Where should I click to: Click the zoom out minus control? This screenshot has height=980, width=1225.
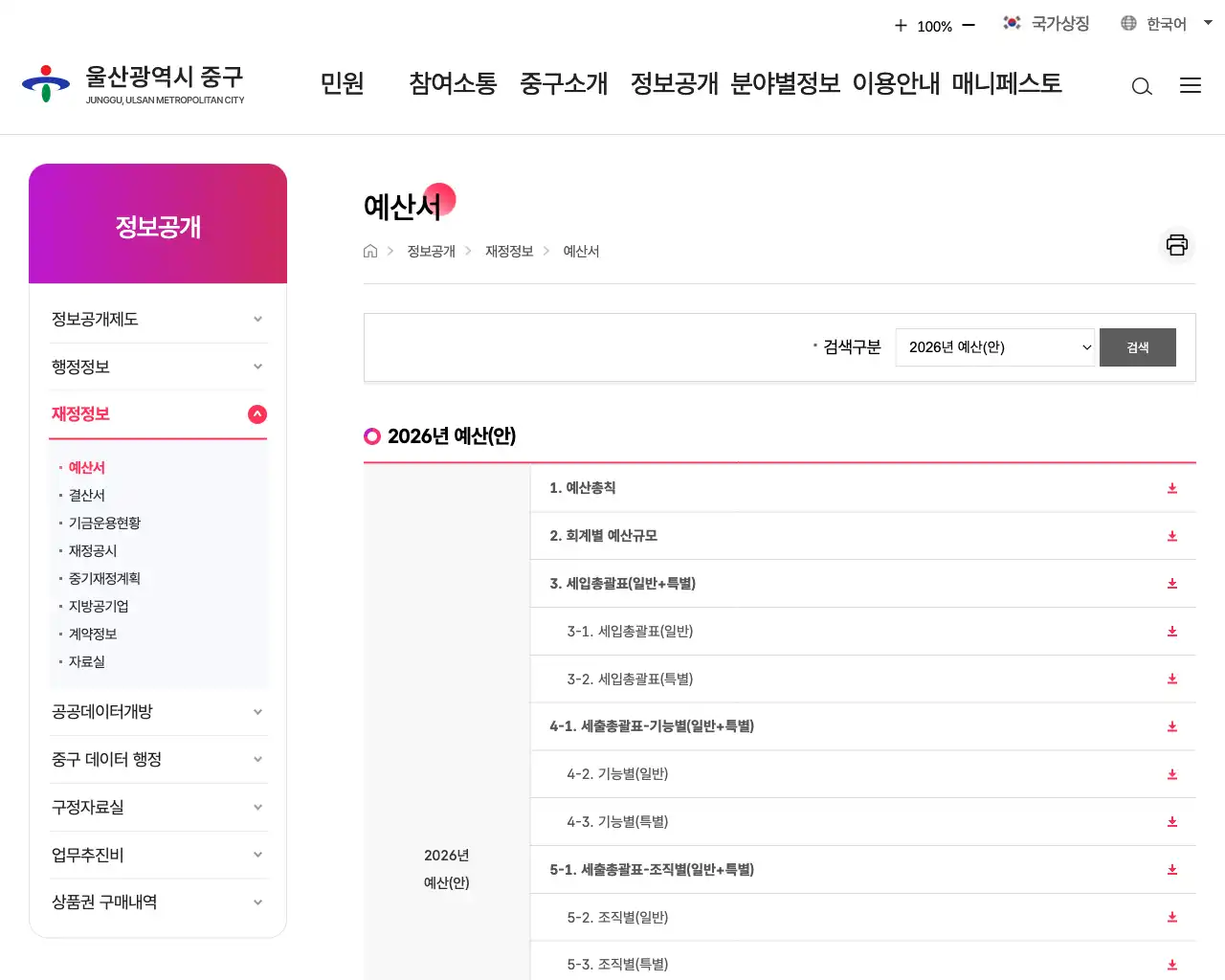tap(969, 23)
